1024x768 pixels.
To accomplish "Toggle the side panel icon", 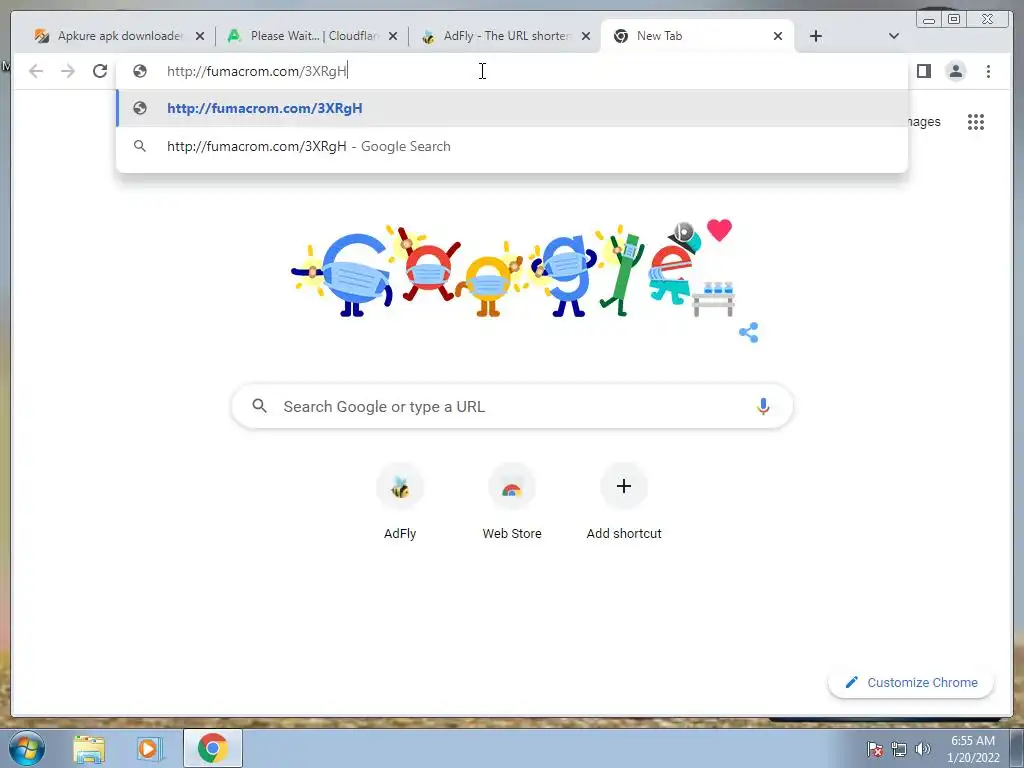I will (923, 71).
